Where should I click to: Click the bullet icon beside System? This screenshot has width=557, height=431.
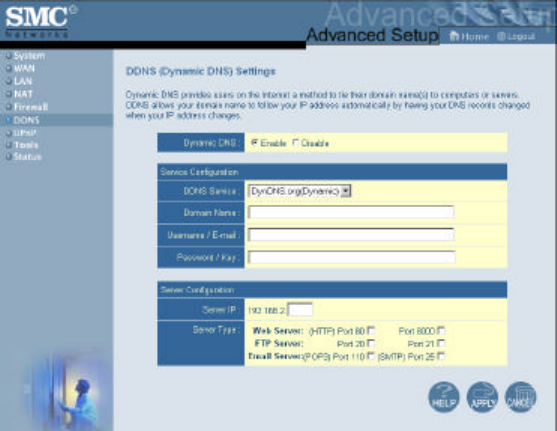tap(9, 56)
